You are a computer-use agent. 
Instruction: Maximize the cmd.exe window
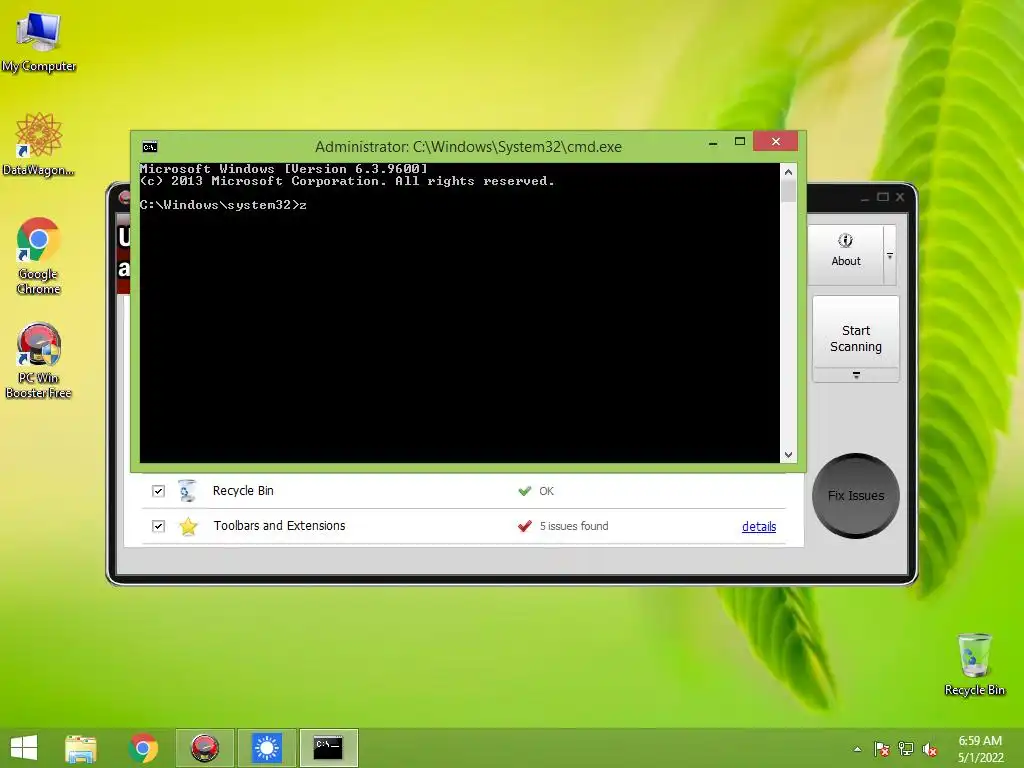(740, 141)
